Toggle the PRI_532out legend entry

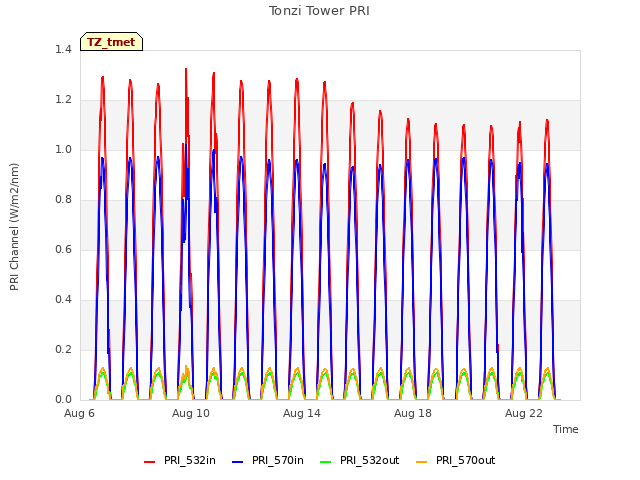[360, 460]
